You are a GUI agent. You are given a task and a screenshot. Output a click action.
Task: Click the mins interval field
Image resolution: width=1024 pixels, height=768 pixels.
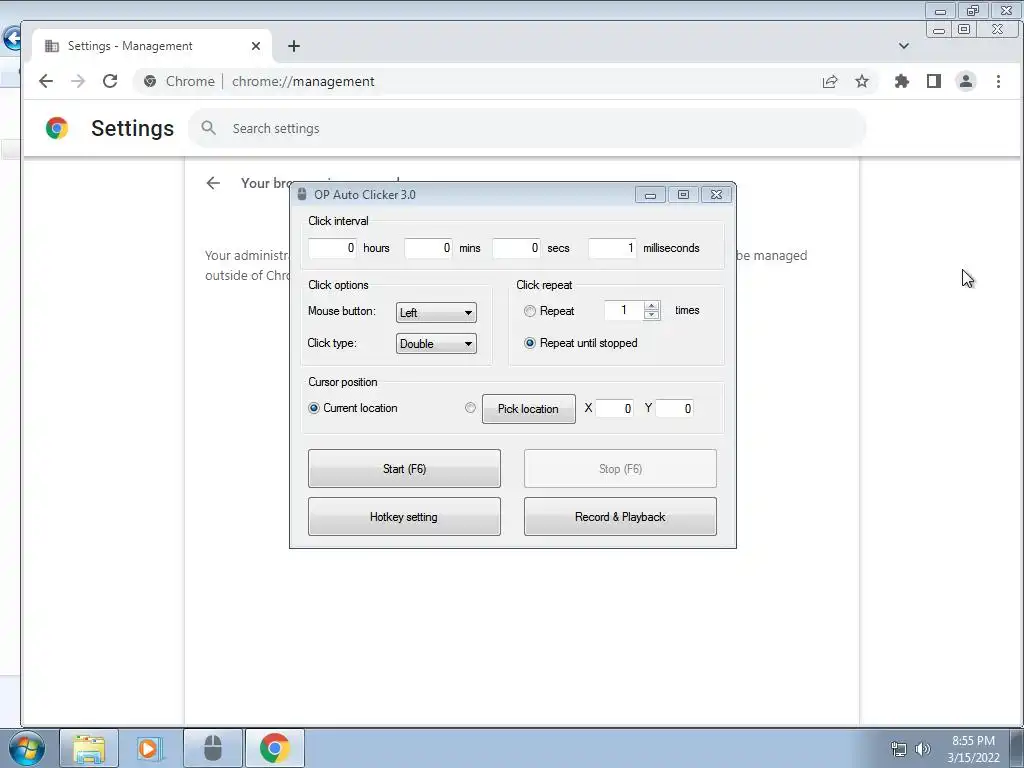pyautogui.click(x=428, y=248)
